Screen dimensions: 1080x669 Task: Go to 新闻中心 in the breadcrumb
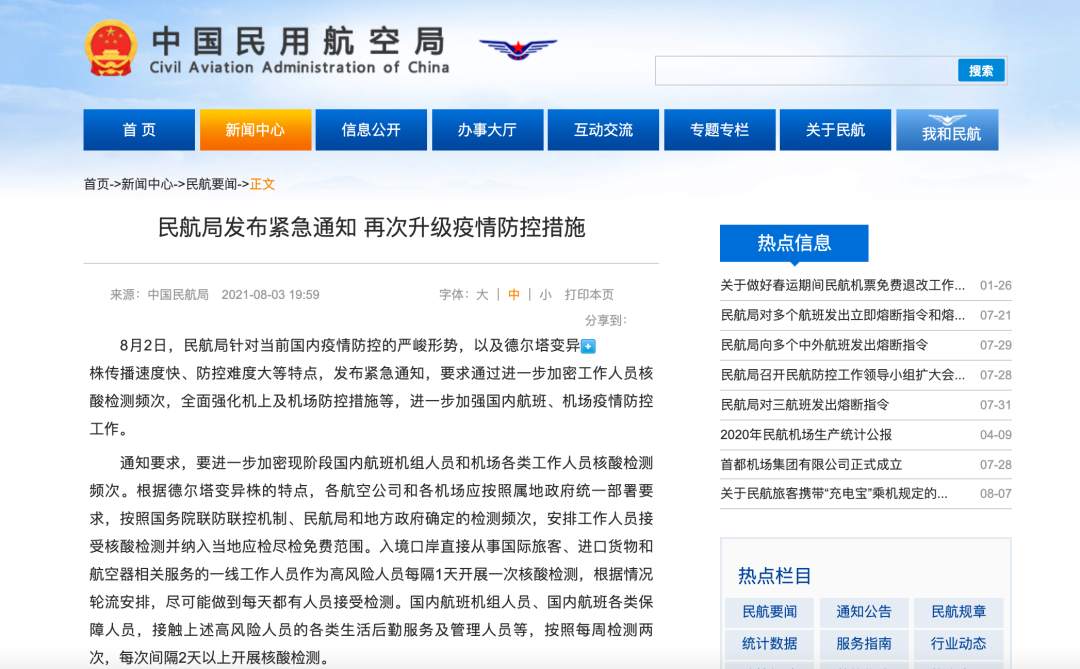[x=147, y=184]
